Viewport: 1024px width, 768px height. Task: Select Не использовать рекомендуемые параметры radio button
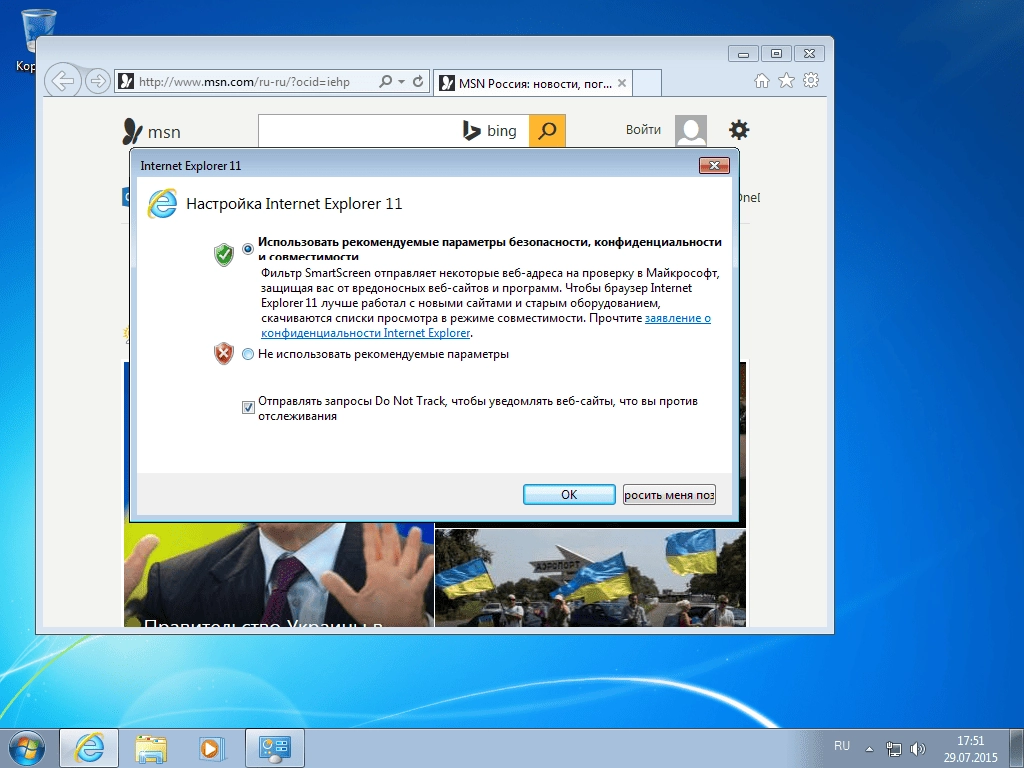click(248, 354)
